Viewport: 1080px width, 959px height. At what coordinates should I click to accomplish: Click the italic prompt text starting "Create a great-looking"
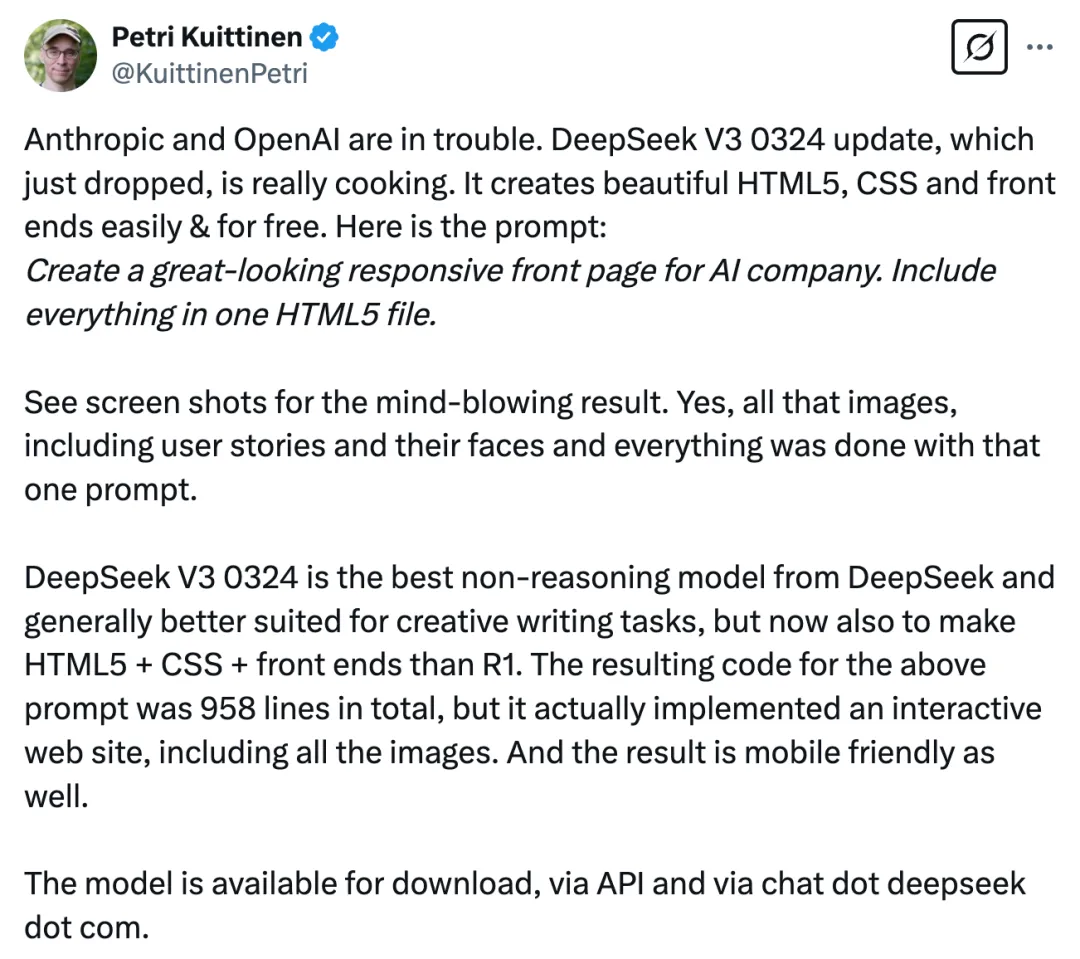tap(509, 271)
